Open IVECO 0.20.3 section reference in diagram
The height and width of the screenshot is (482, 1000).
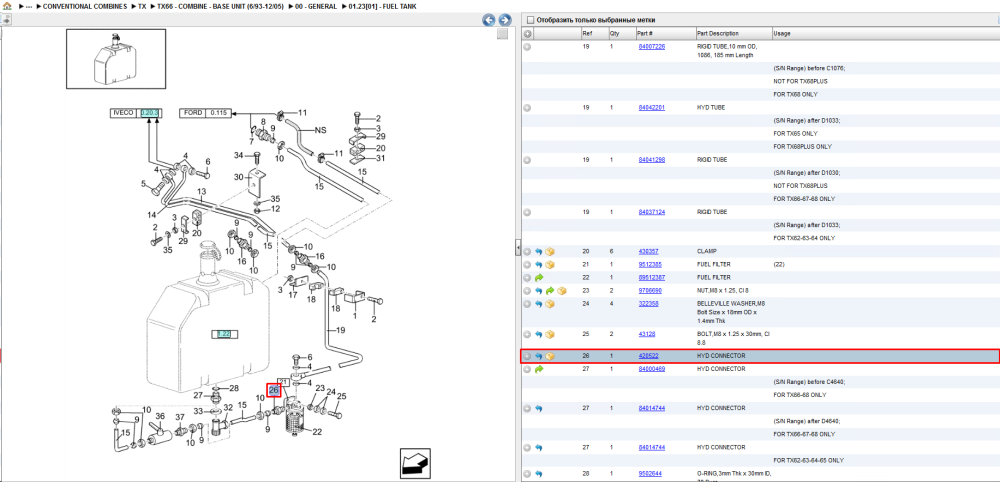click(149, 113)
